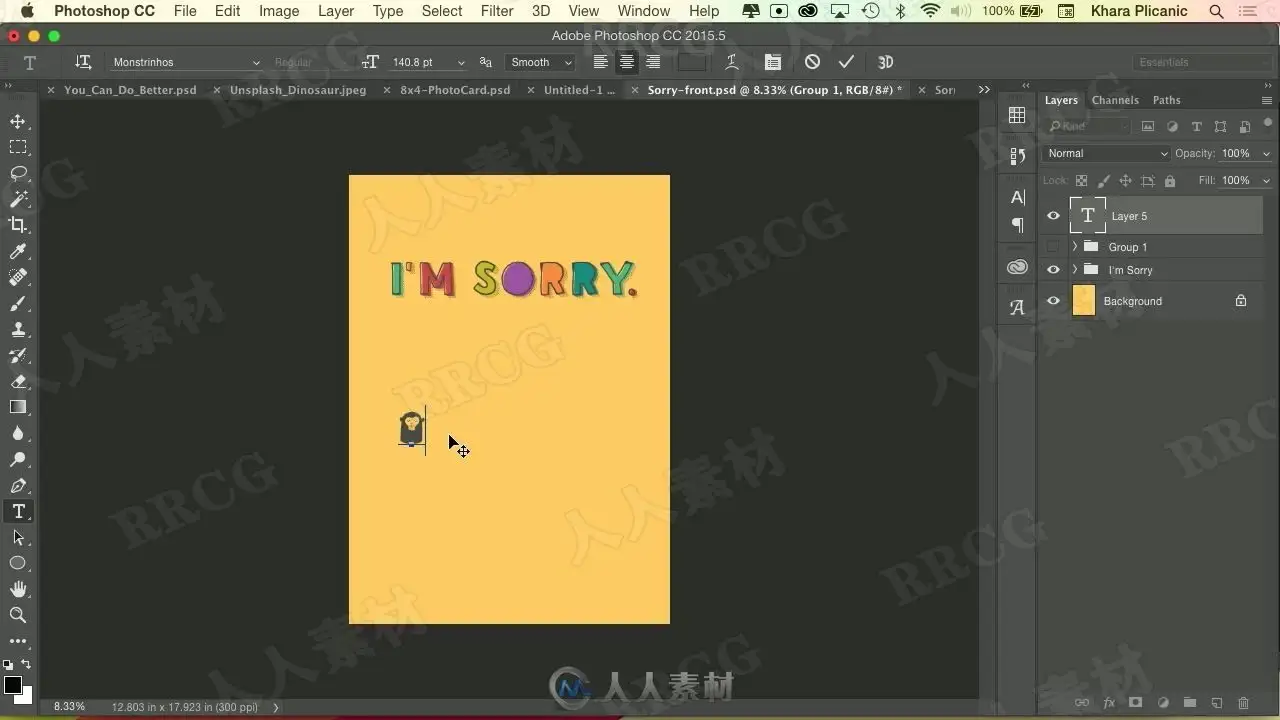Screen dimensions: 1280x720
Task: Select the Path Selection tool
Action: 18,537
